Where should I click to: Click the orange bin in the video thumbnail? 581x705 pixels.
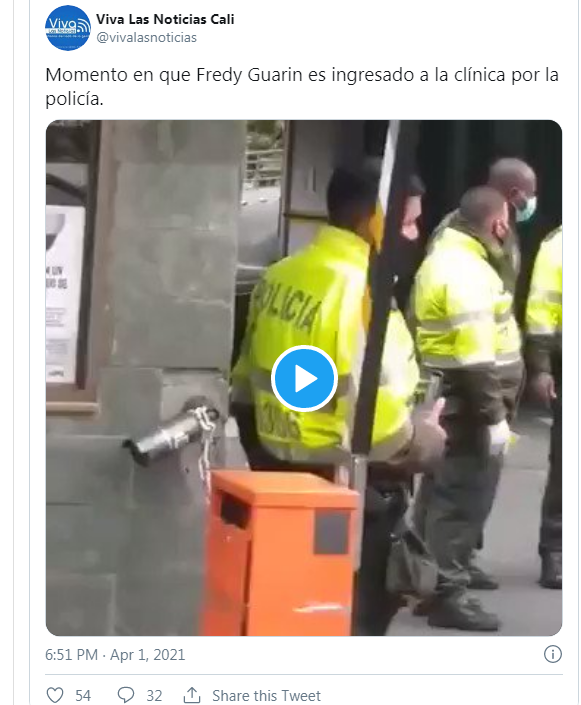pyautogui.click(x=279, y=553)
